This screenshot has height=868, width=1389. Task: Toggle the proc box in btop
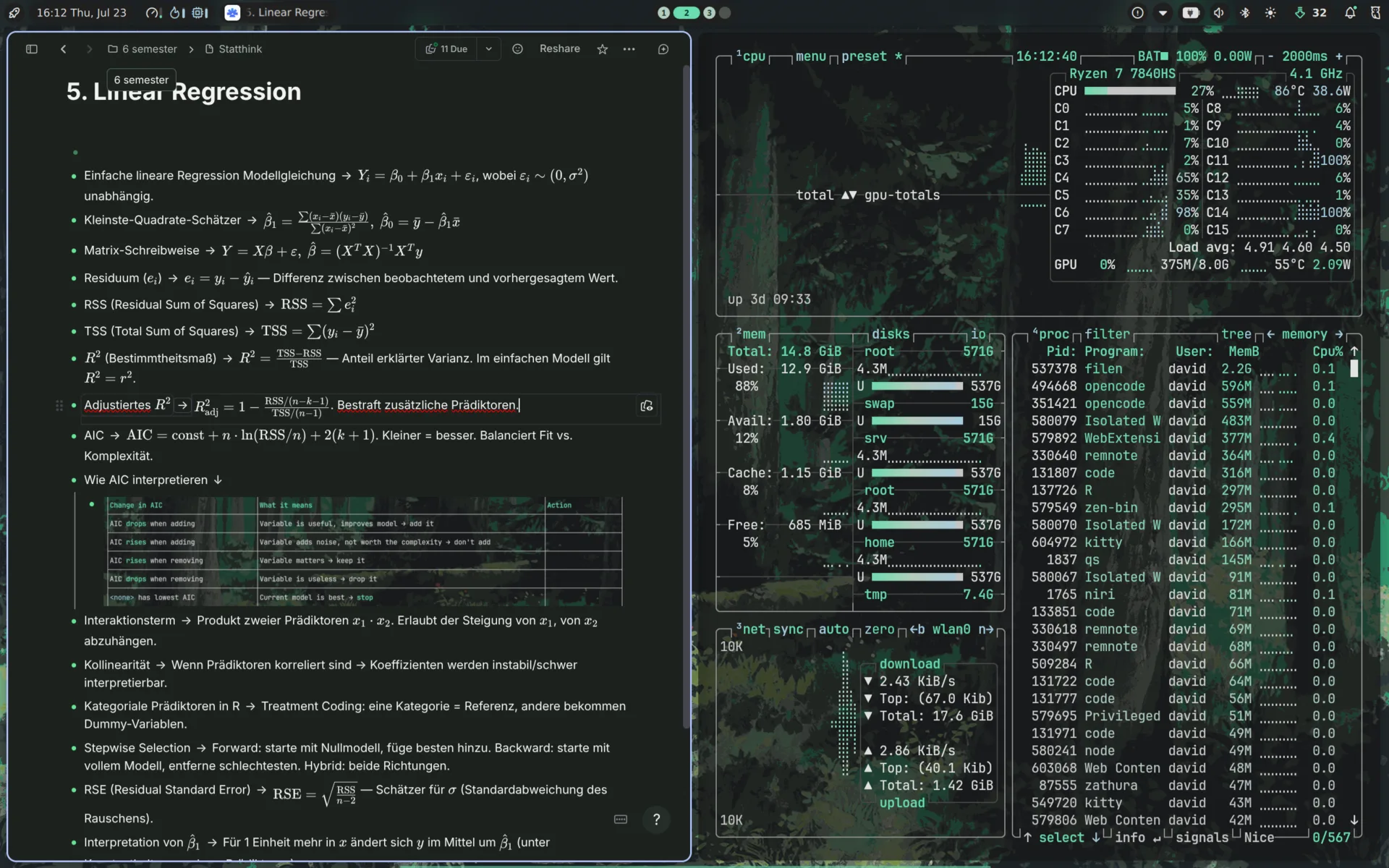tap(1050, 334)
